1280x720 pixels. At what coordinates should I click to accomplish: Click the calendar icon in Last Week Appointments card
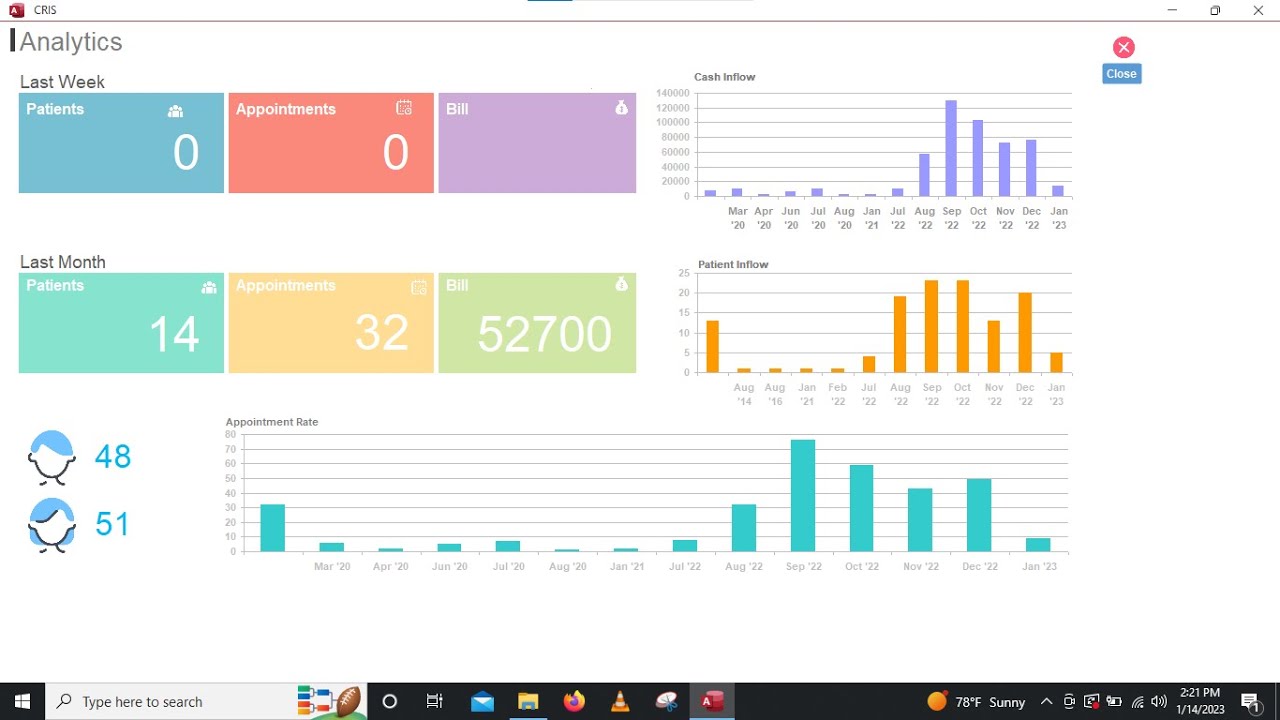pos(404,108)
